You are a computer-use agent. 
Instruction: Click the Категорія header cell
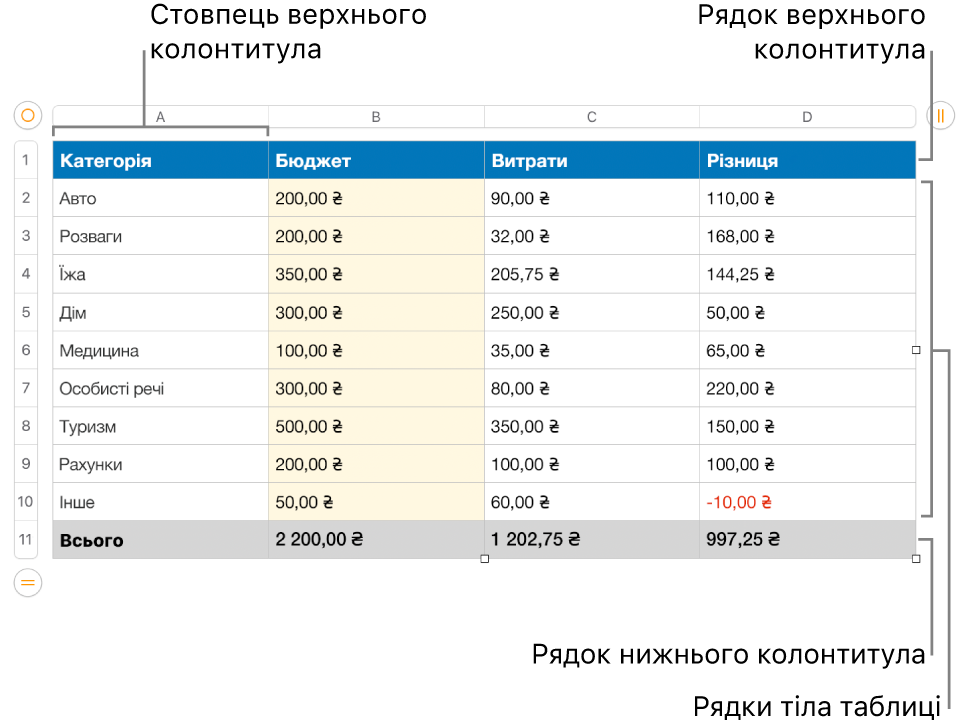(161, 161)
